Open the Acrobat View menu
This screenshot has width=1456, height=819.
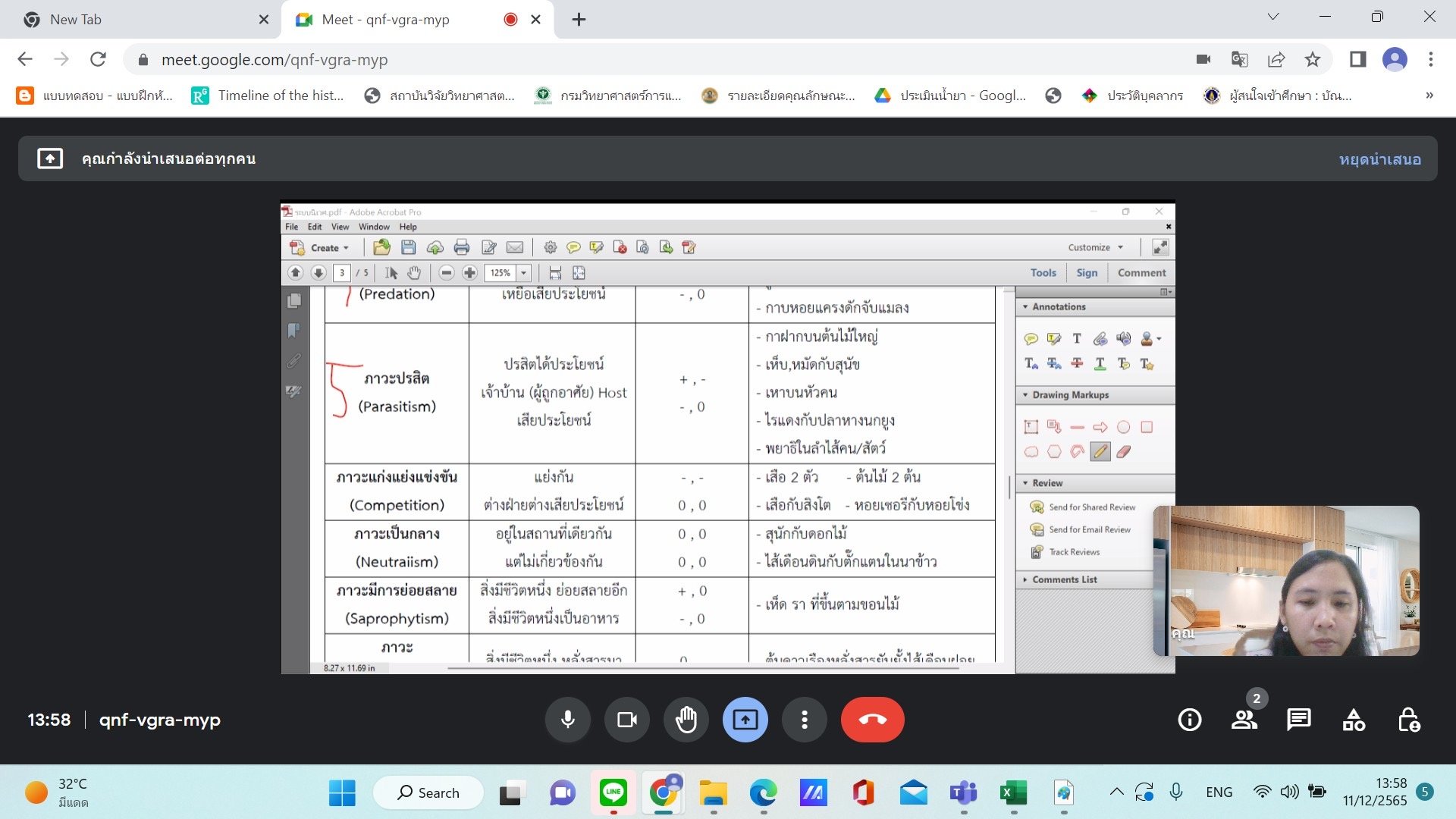[x=340, y=227]
